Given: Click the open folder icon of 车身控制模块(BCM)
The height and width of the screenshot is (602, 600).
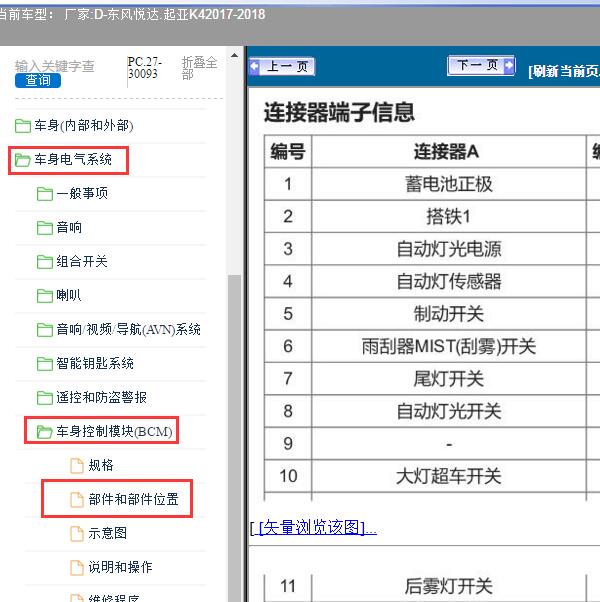Looking at the screenshot, I should coord(45,432).
